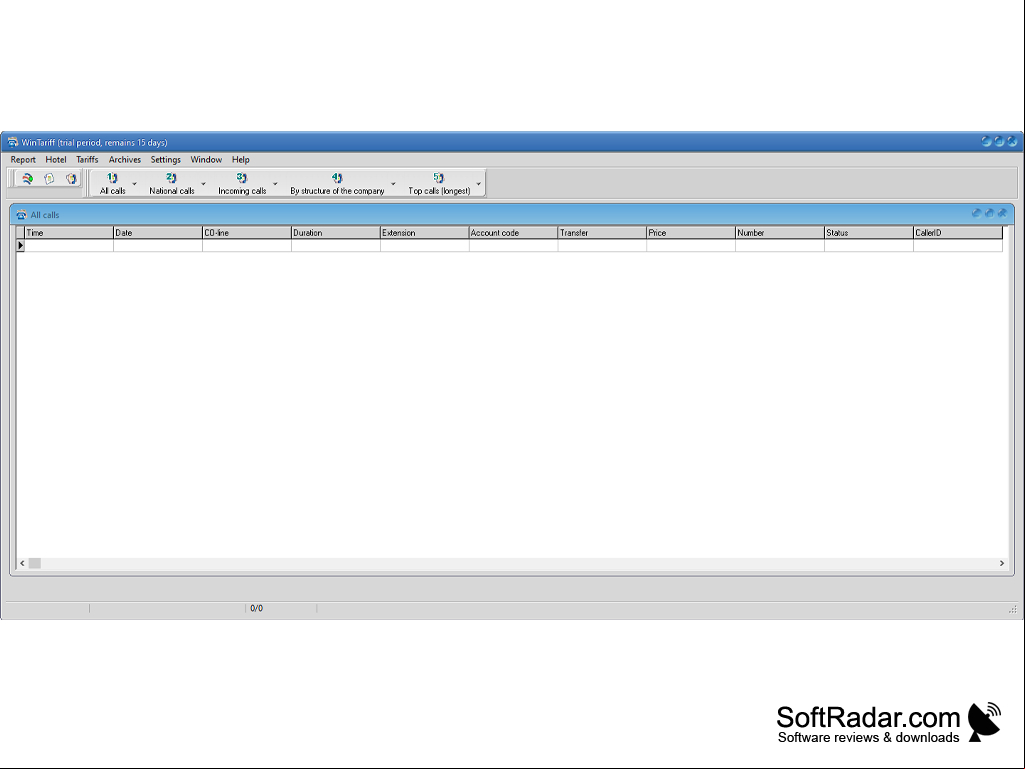
Task: Open the Tariffs menu
Action: point(87,160)
